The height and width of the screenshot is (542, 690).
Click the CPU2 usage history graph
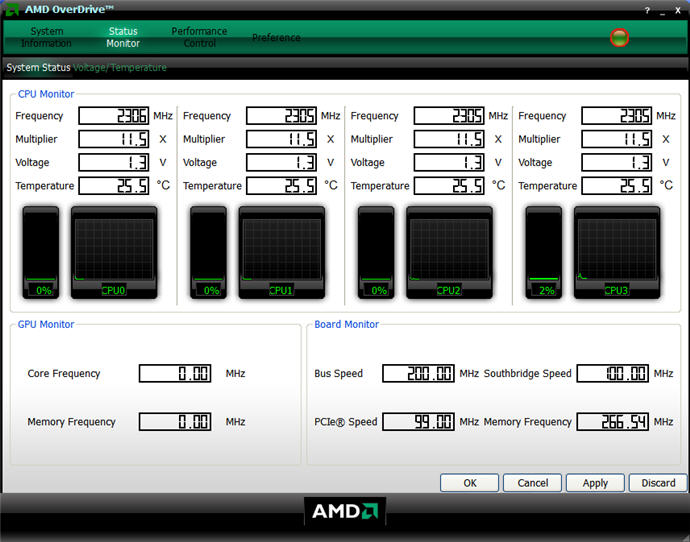point(449,253)
